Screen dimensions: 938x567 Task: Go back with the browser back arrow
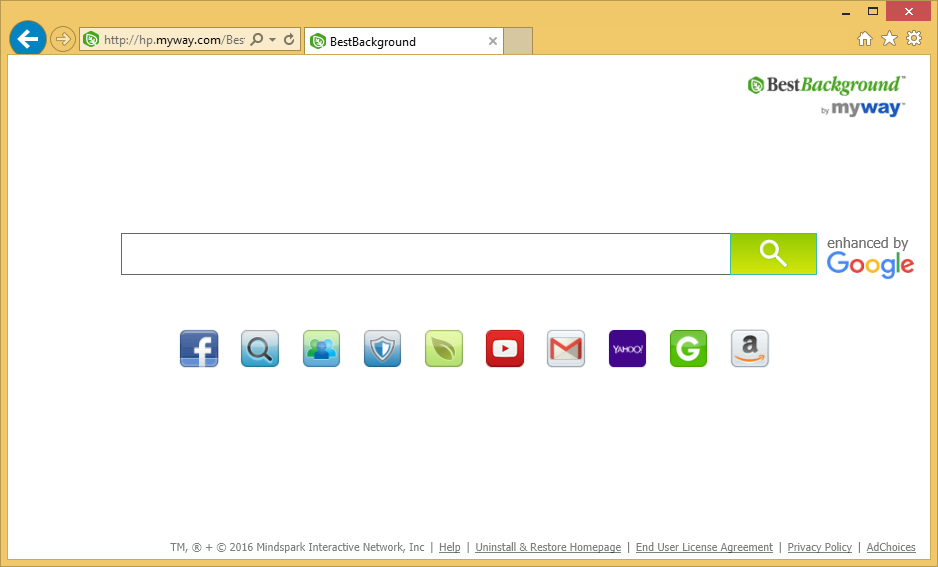click(28, 39)
